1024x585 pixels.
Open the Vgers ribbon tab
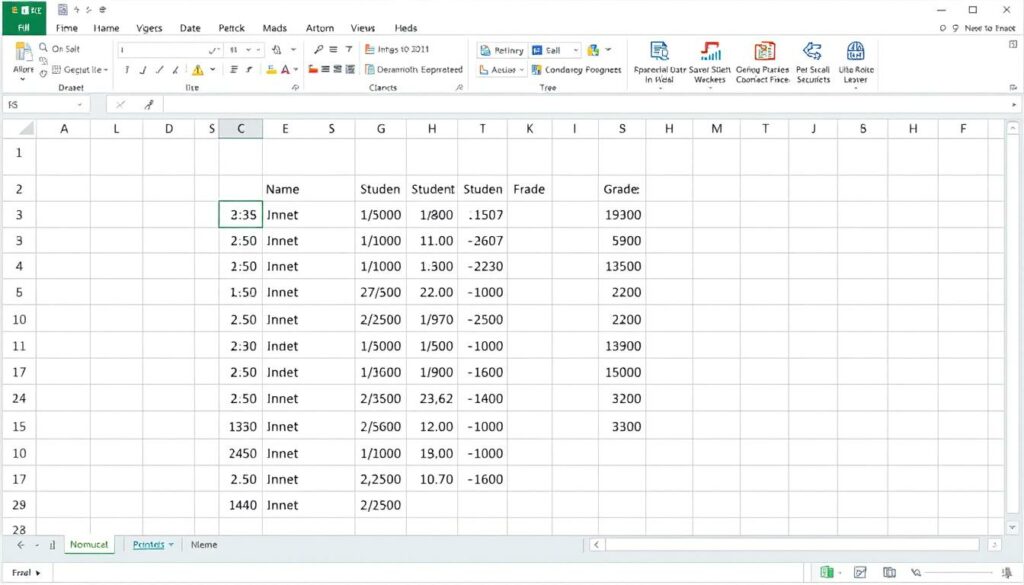pos(149,28)
